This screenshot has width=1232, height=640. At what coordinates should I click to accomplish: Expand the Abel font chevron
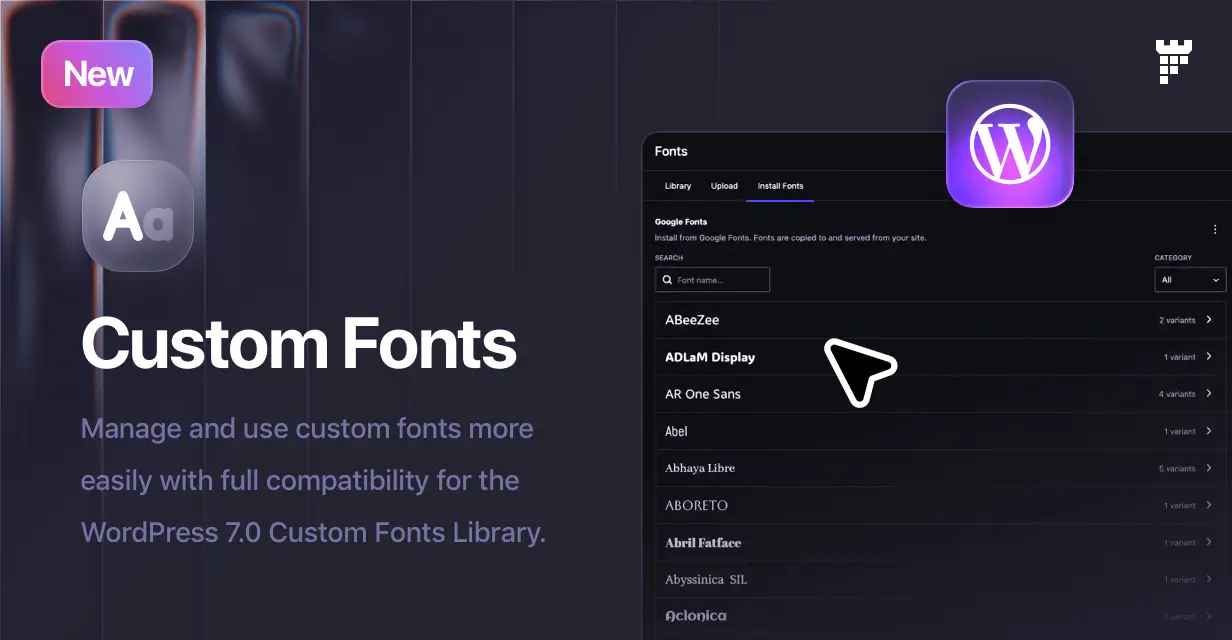pyautogui.click(x=1209, y=431)
